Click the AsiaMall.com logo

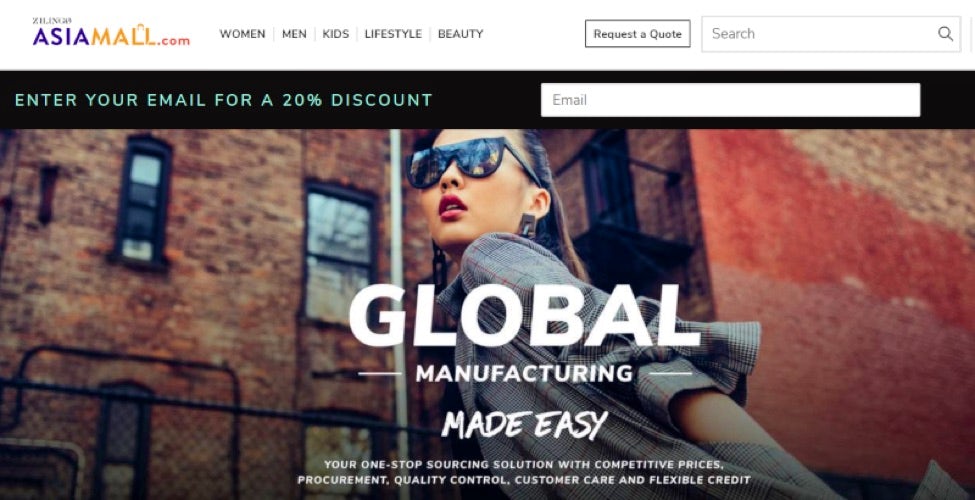tap(111, 35)
